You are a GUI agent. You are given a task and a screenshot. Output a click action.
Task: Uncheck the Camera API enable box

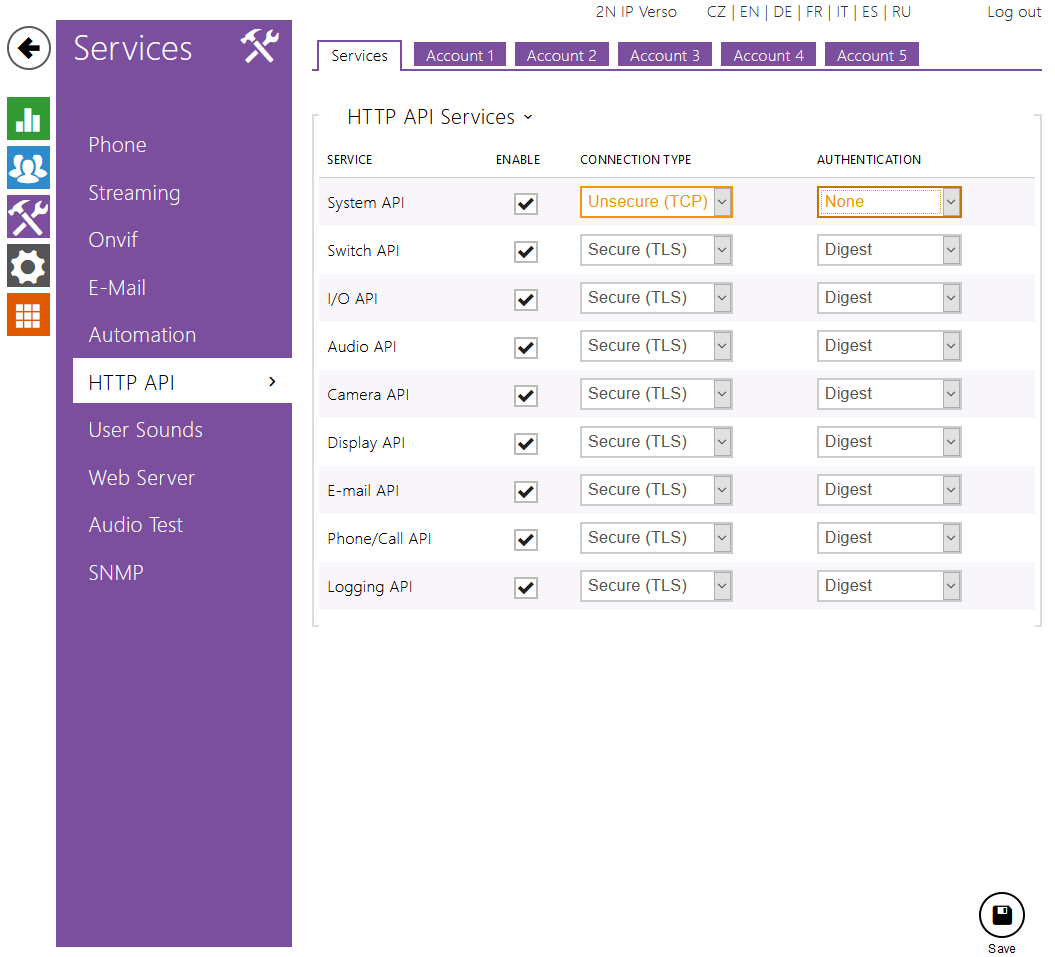pos(525,396)
